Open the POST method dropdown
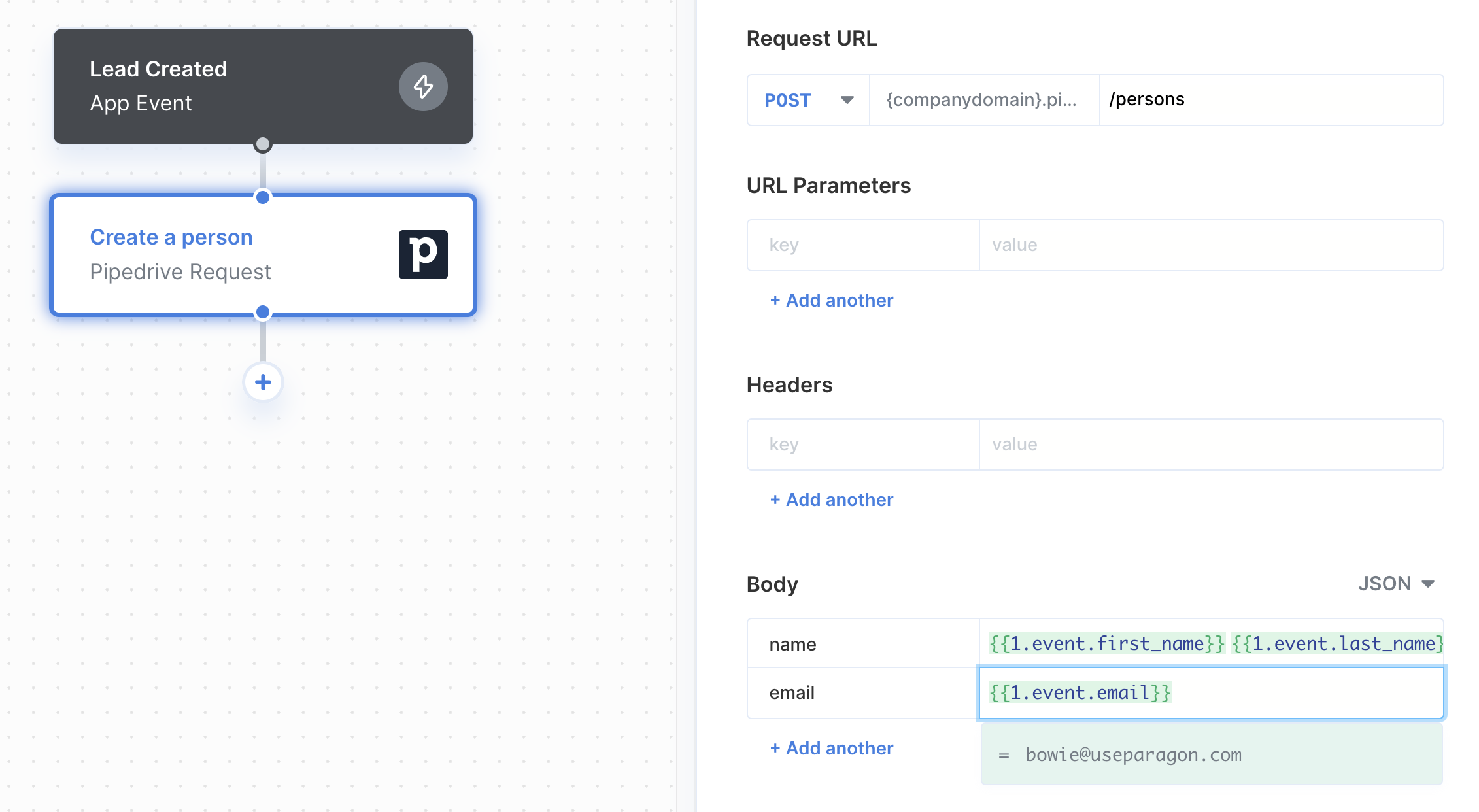This screenshot has height=812, width=1479. click(x=809, y=100)
